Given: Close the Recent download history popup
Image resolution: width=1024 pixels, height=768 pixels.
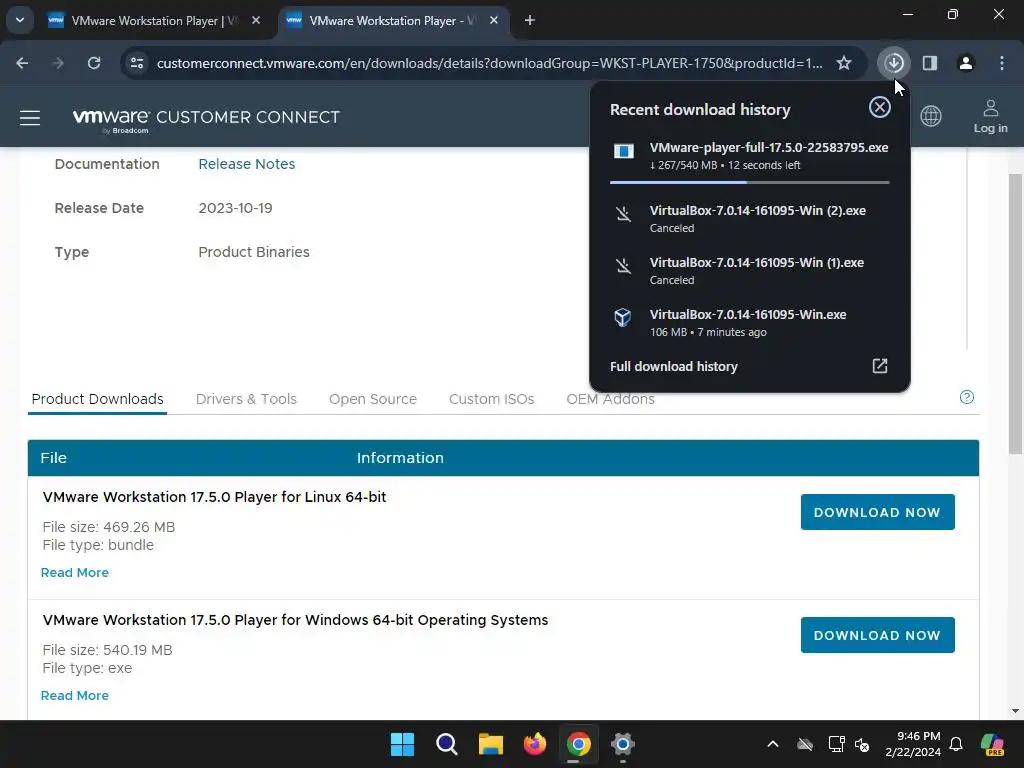Looking at the screenshot, I should 880,107.
